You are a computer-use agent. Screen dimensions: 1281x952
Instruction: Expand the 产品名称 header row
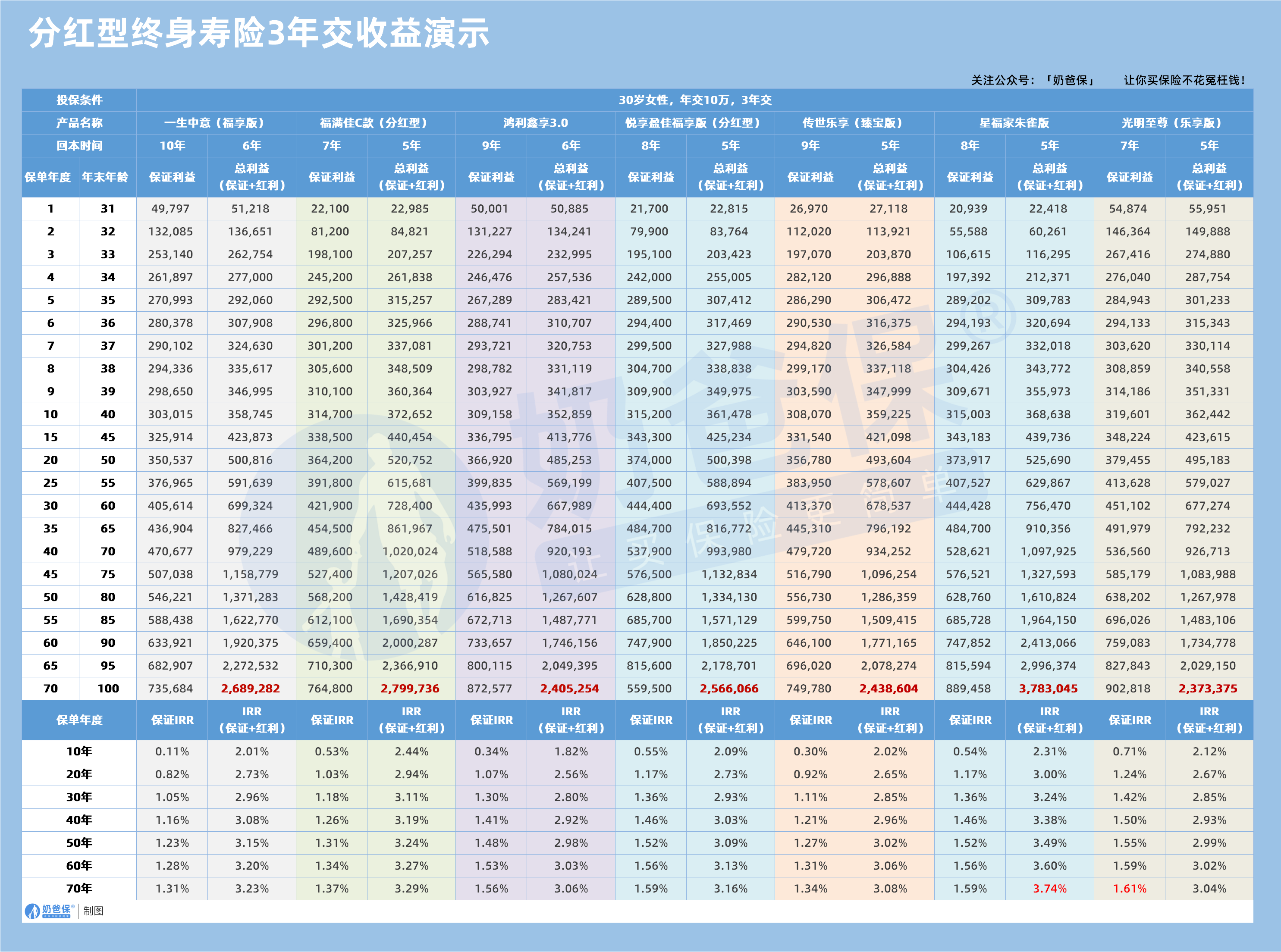tap(78, 122)
